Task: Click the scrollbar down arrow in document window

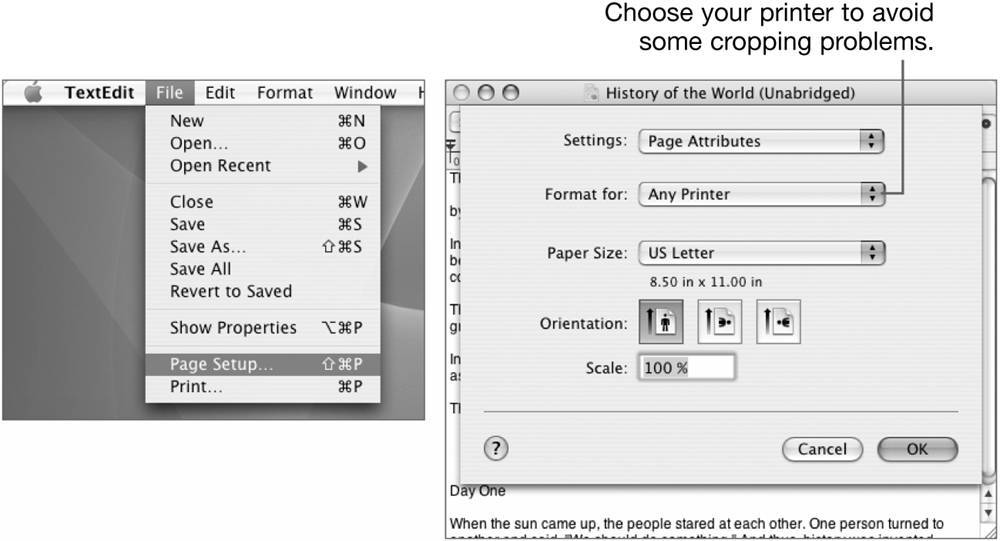Action: pos(989,512)
